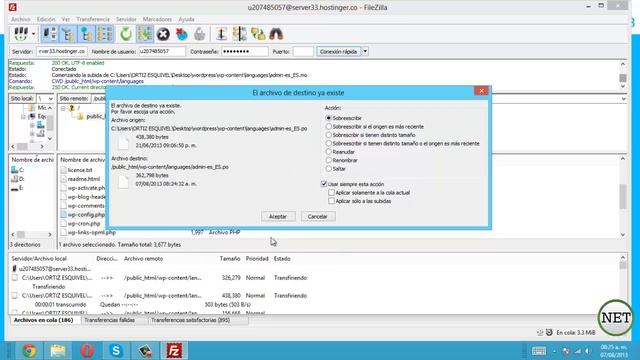Select the Saltar option

pos(336,169)
